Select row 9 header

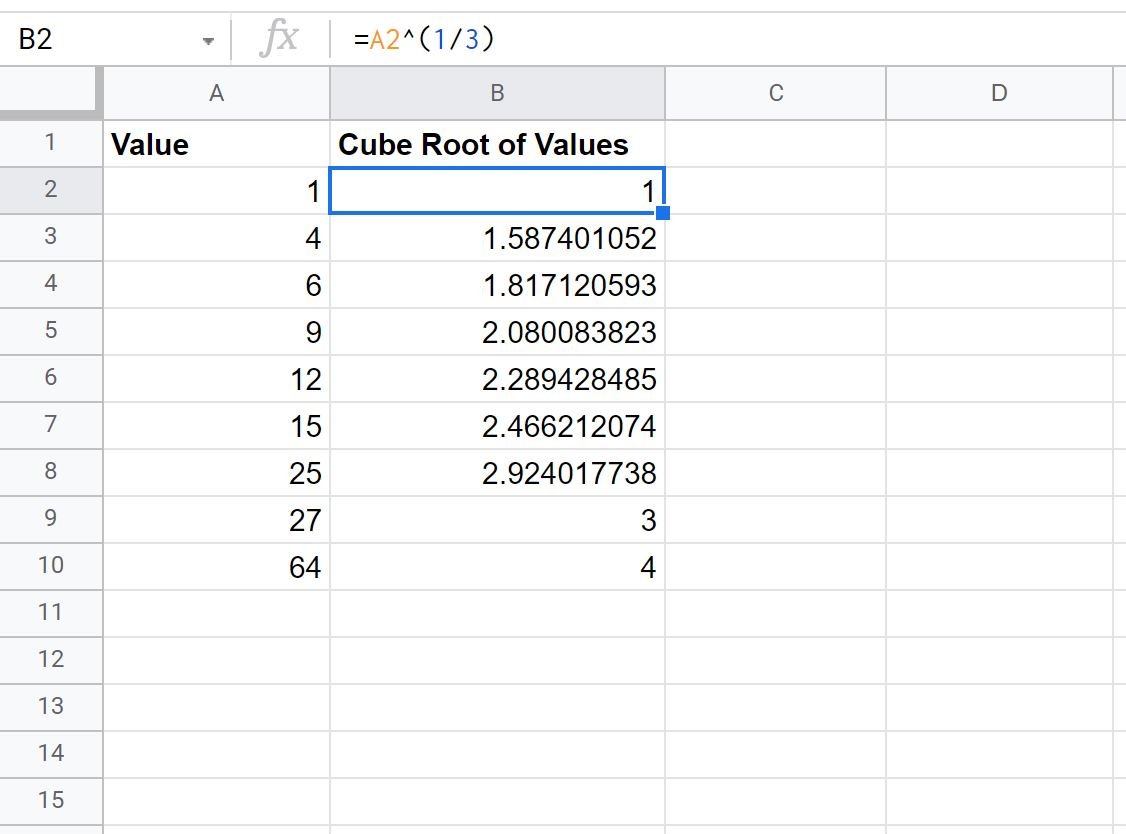50,519
